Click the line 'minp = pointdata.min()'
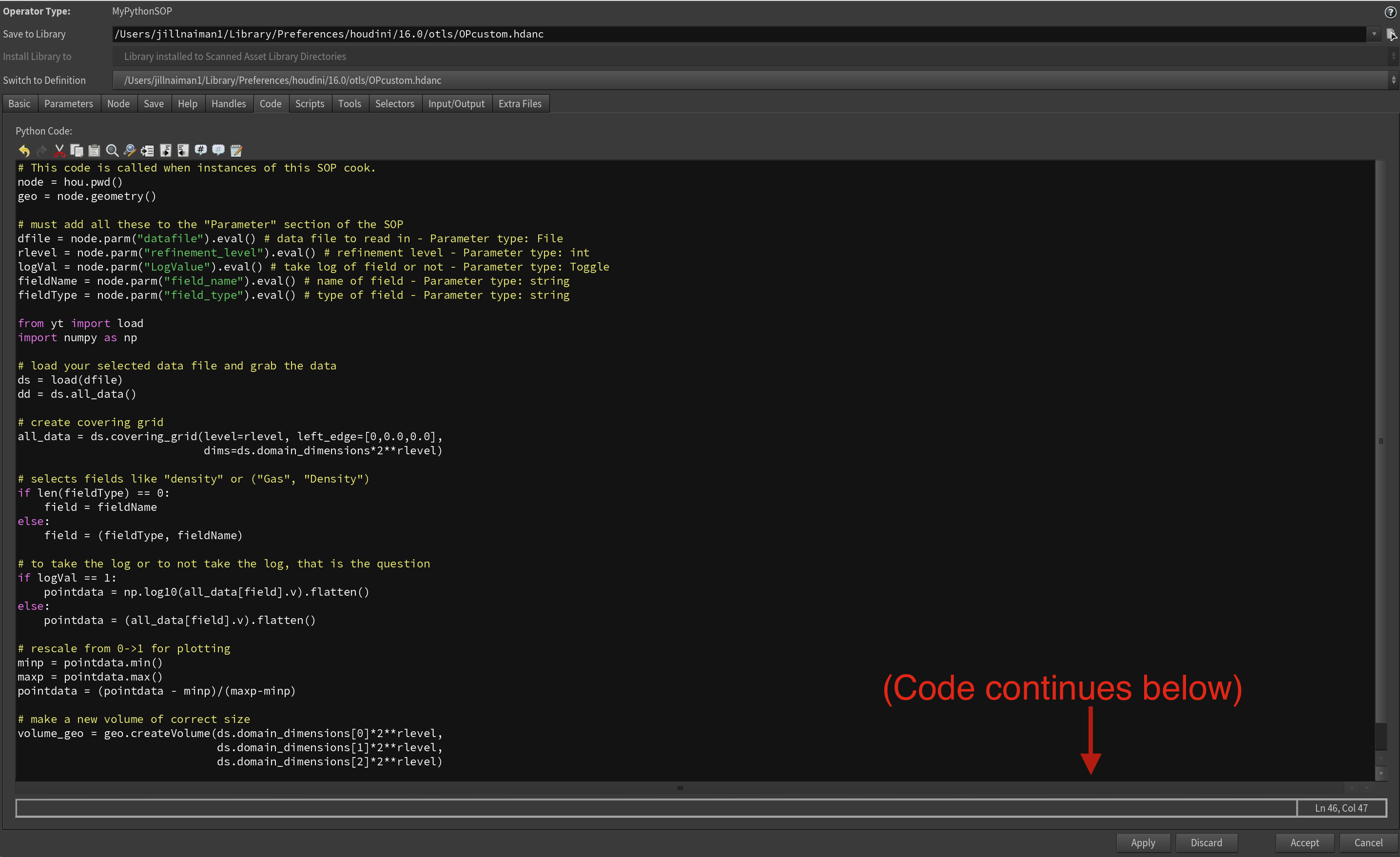The height and width of the screenshot is (857, 1400). [90, 662]
